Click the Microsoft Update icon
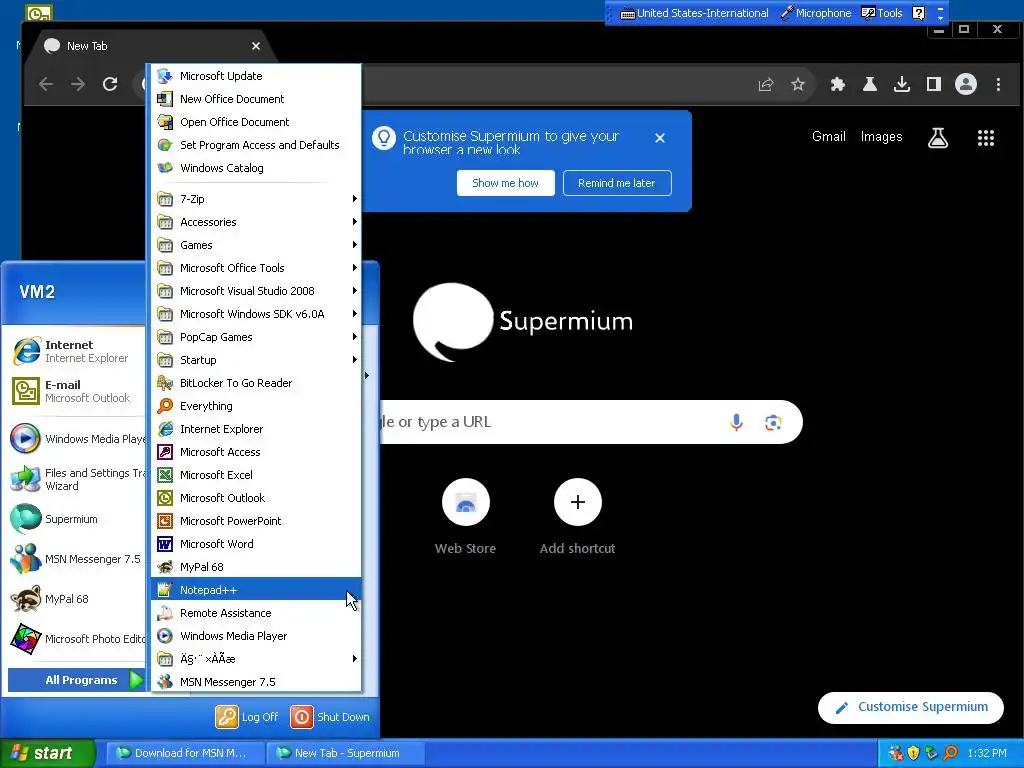The height and width of the screenshot is (768, 1024). 165,76
